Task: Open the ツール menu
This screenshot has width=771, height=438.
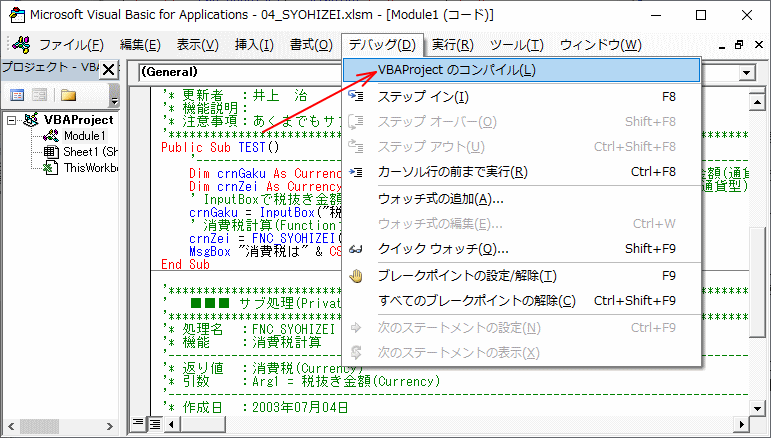Action: (x=517, y=45)
